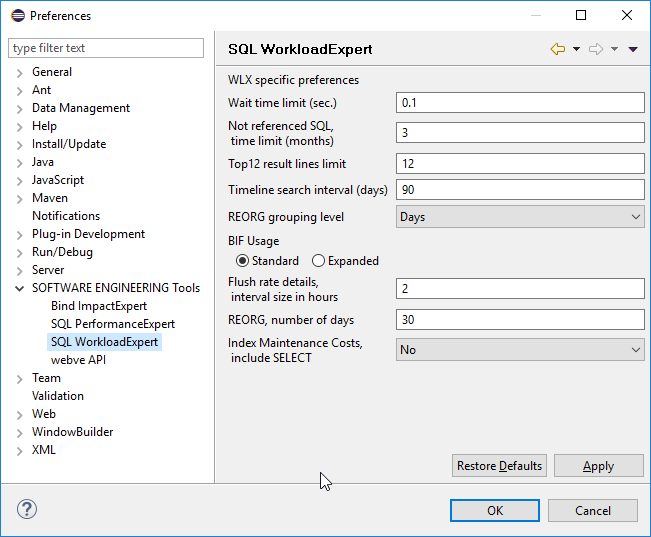Click the help question mark icon
The height and width of the screenshot is (537, 651).
26,509
